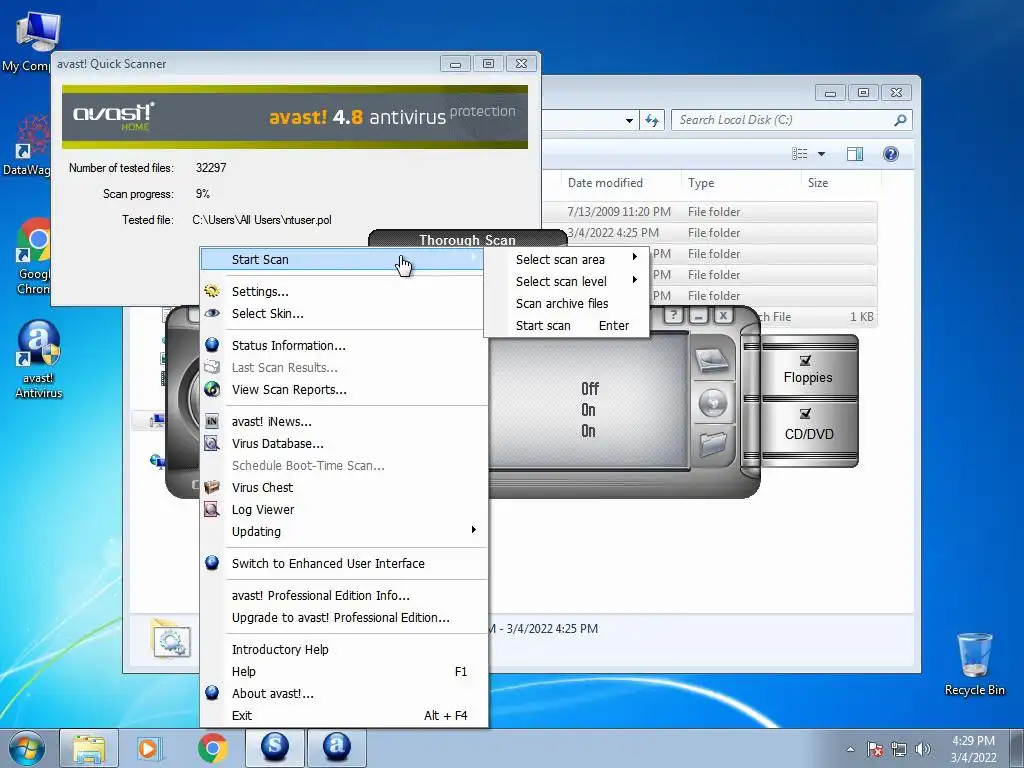Viewport: 1024px width, 768px height.
Task: Open Introductory Help menu item
Action: tap(344, 649)
